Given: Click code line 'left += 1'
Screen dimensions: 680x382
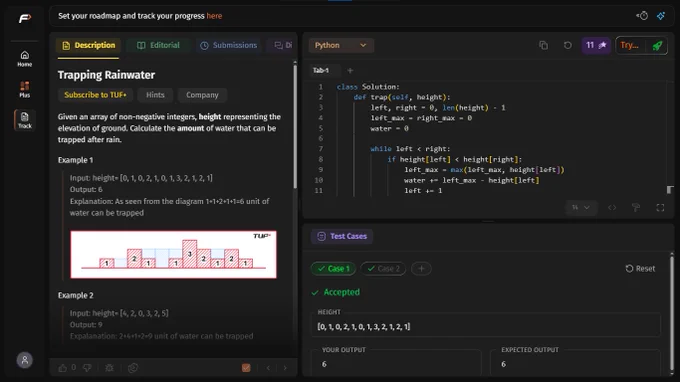Looking at the screenshot, I should pyautogui.click(x=423, y=190).
